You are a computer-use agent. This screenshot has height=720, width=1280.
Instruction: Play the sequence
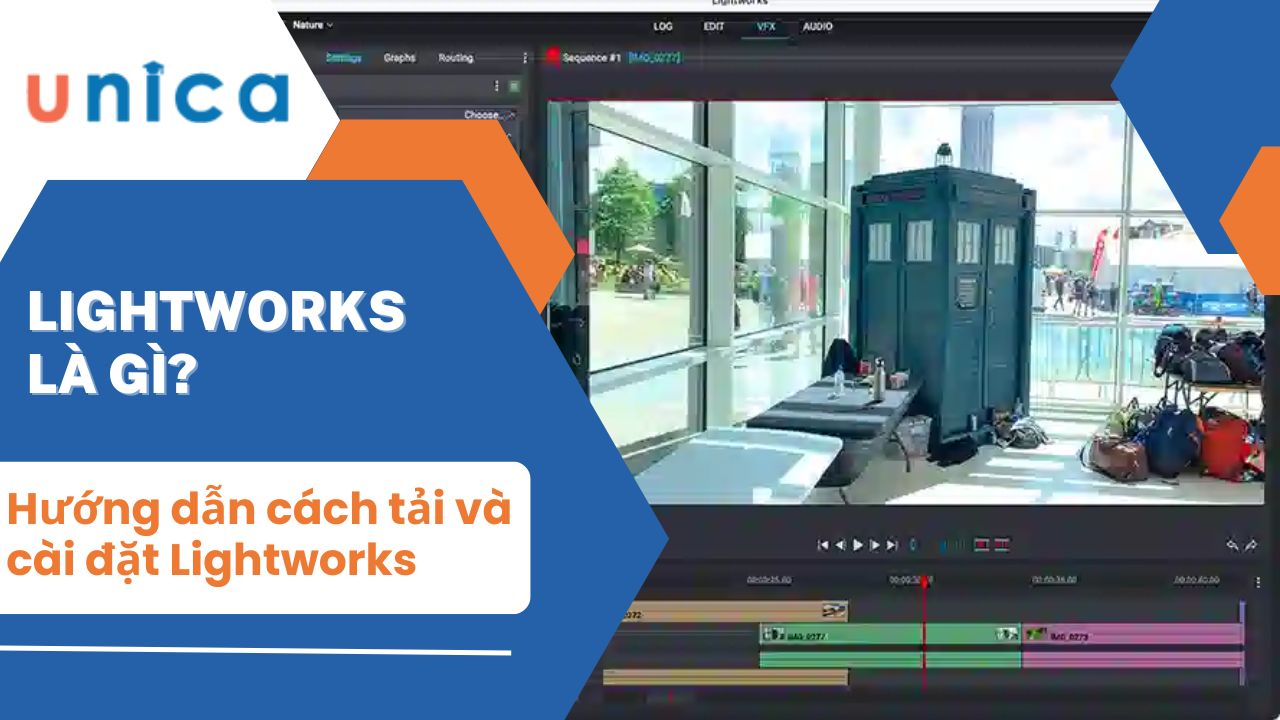click(858, 545)
